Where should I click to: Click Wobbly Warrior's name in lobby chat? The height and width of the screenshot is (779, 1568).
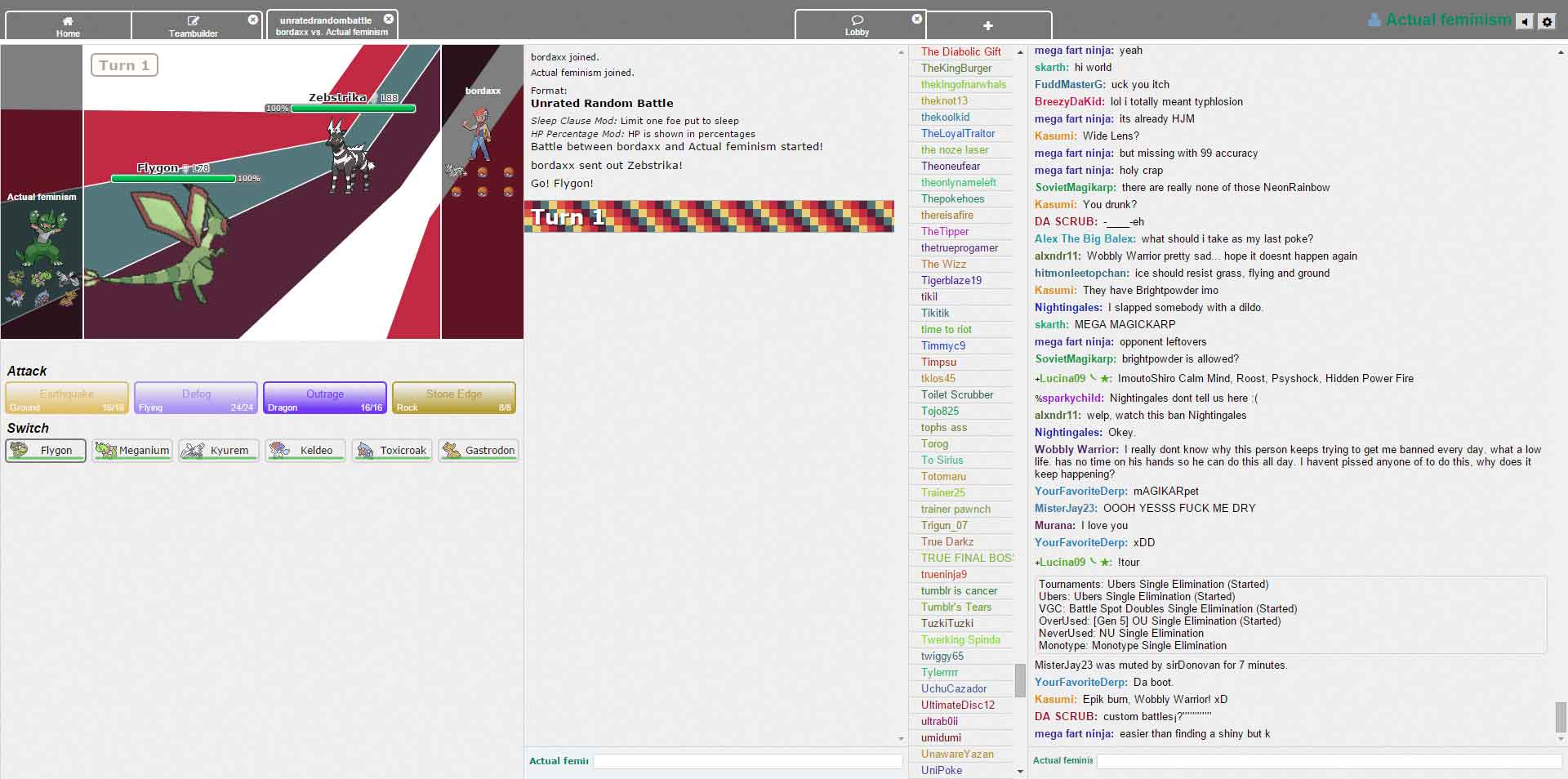(x=1076, y=449)
